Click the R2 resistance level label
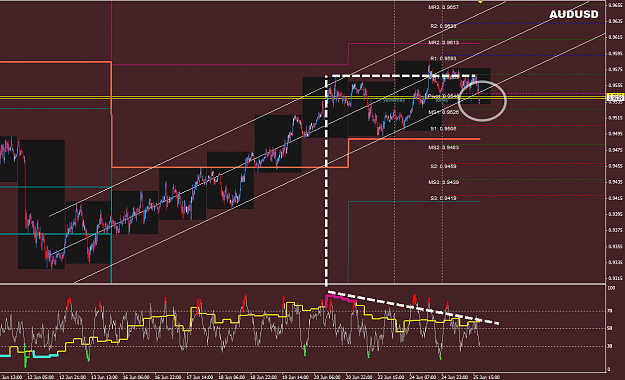Screen dimensions: 625x380 click(443, 26)
